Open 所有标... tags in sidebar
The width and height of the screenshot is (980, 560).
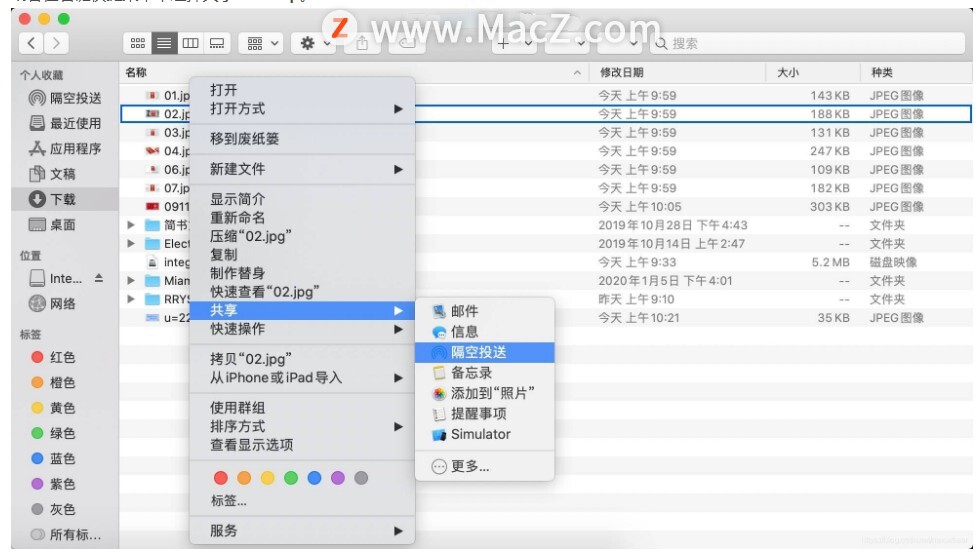point(66,534)
